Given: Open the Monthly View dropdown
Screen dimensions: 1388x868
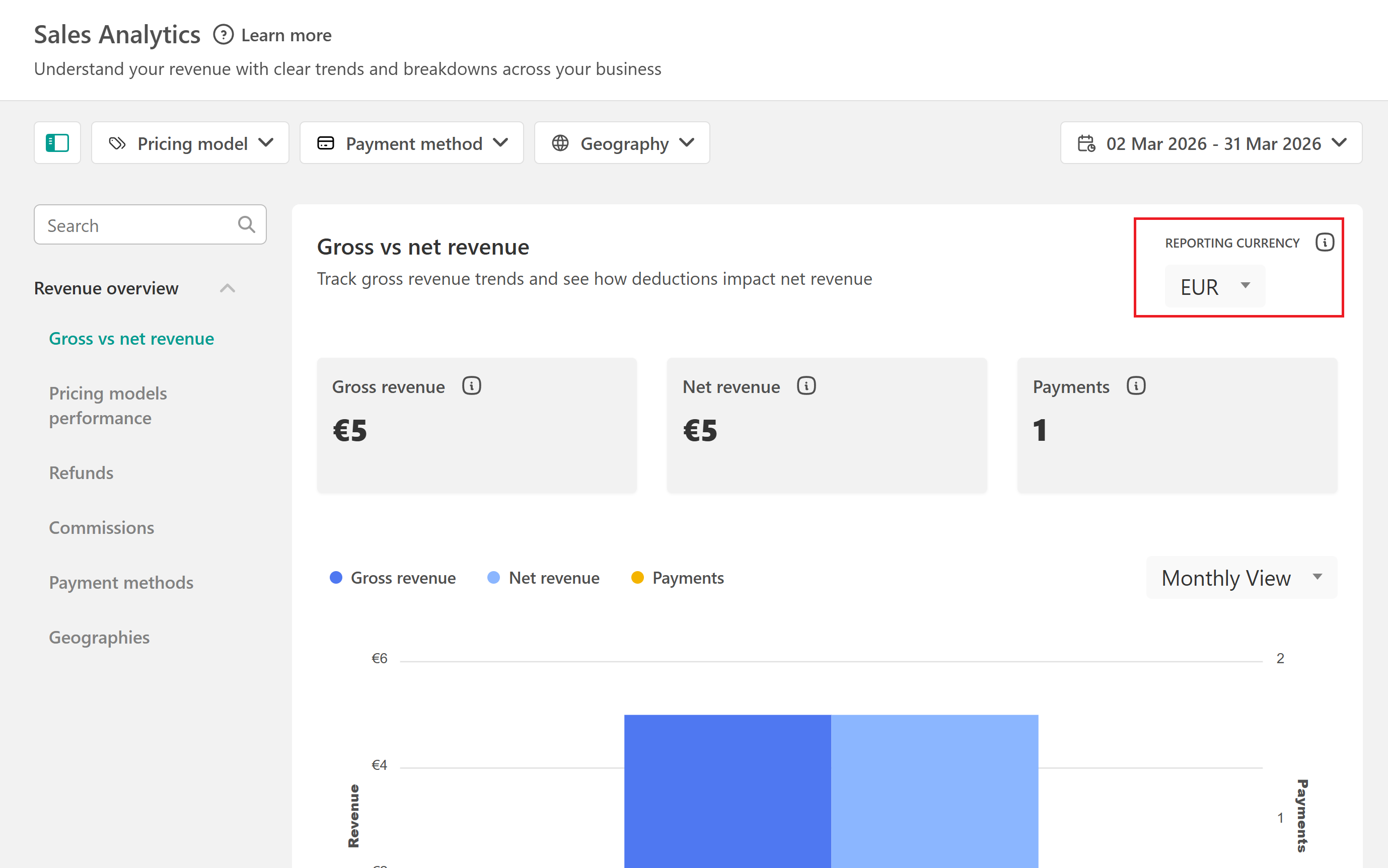Looking at the screenshot, I should click(1241, 578).
